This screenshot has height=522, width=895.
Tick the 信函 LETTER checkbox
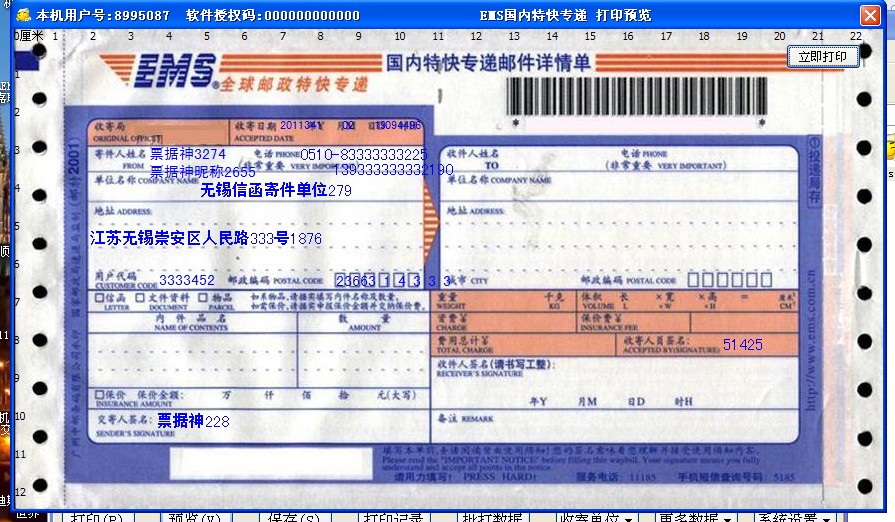[x=99, y=298]
